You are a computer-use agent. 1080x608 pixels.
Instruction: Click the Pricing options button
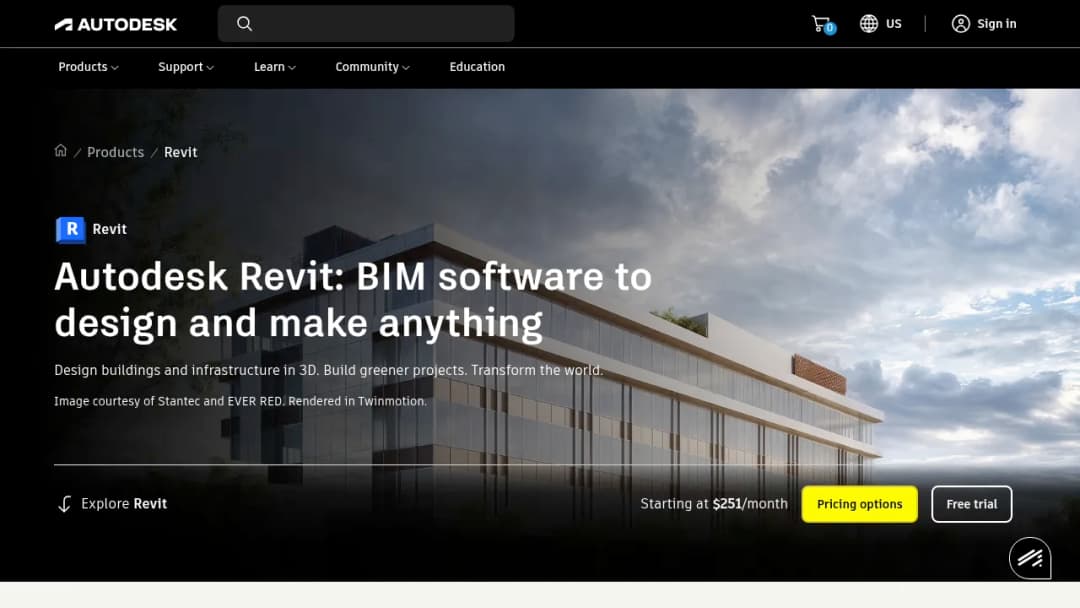[860, 504]
